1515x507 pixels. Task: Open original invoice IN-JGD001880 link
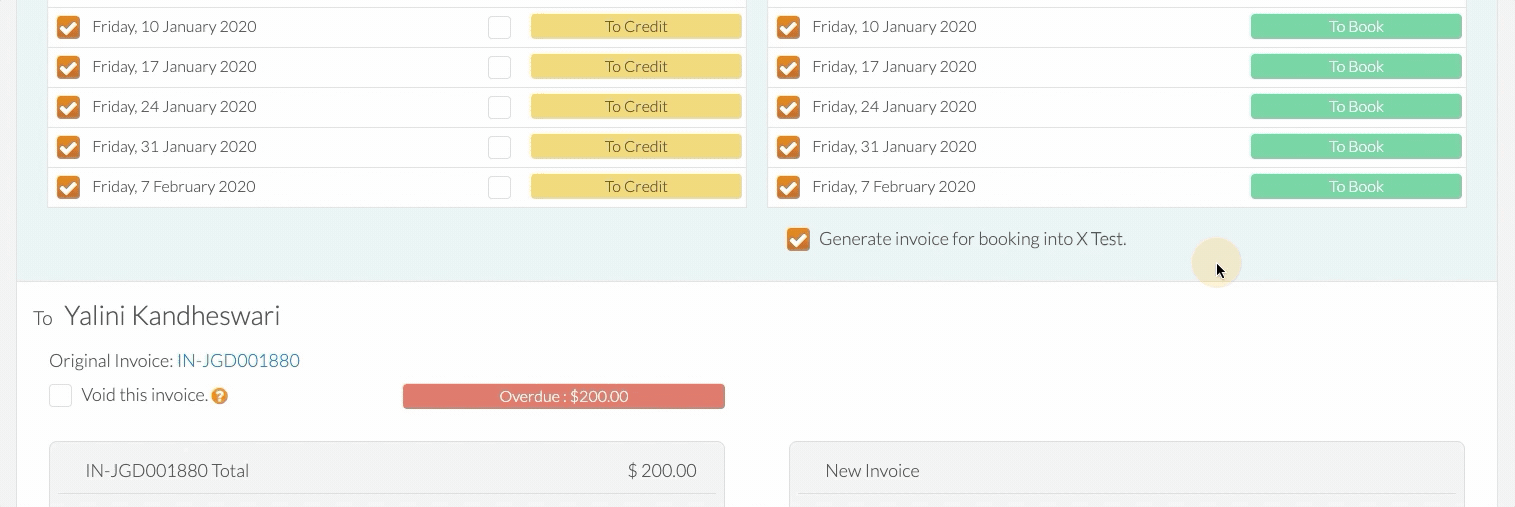click(238, 361)
